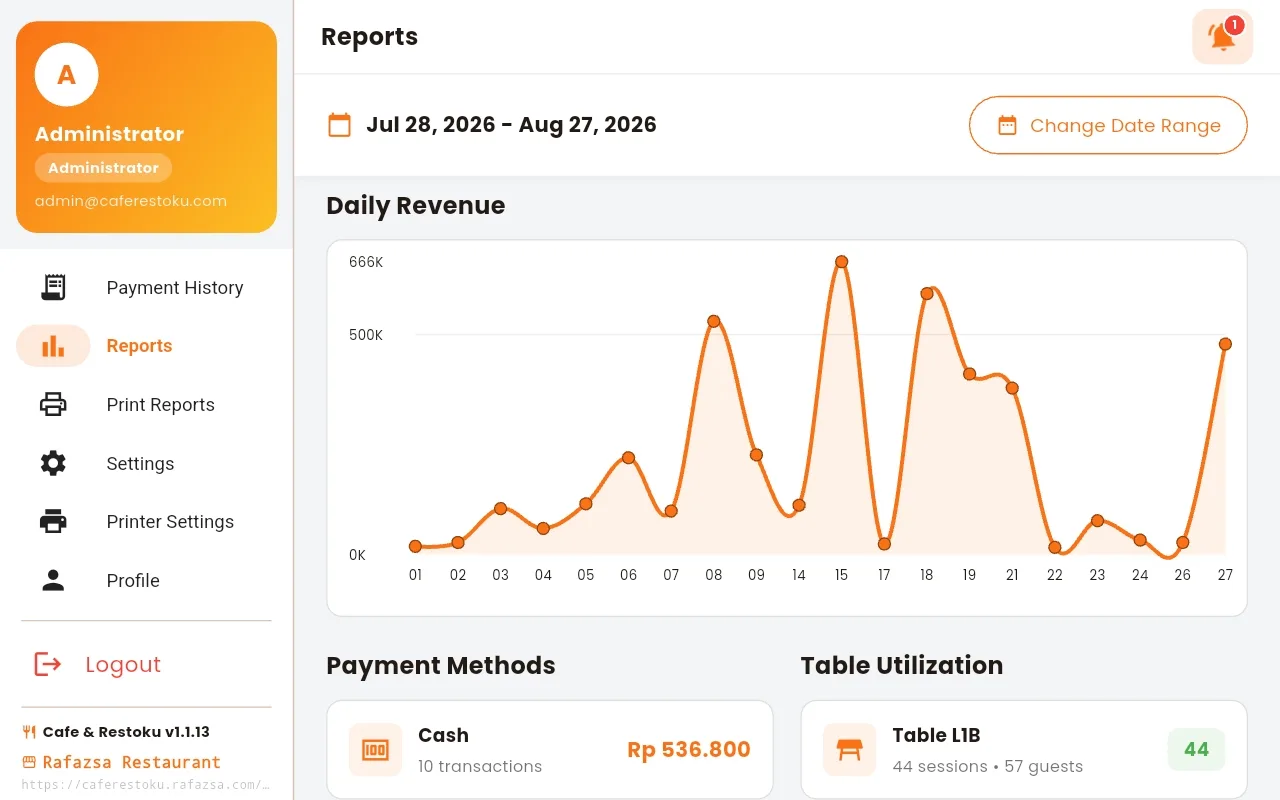
Task: Open the Settings page
Action: pos(146,463)
